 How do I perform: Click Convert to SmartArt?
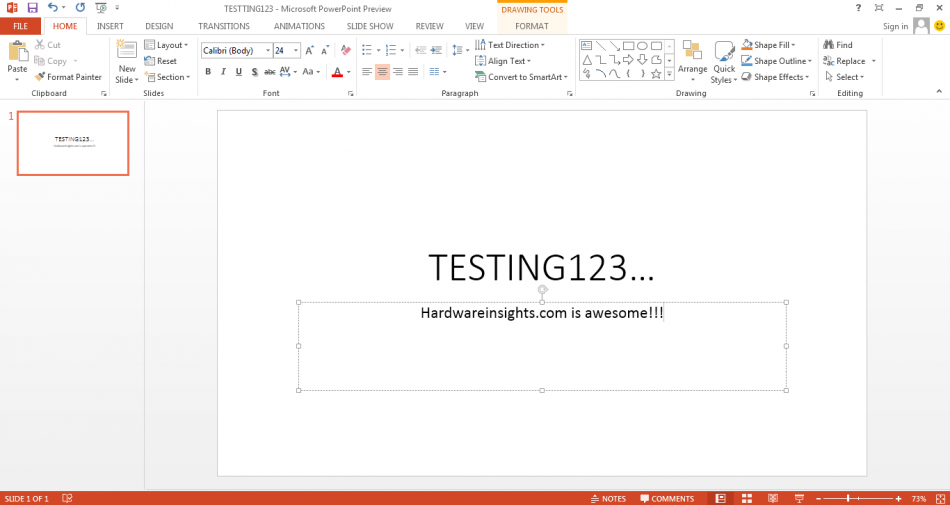click(521, 77)
